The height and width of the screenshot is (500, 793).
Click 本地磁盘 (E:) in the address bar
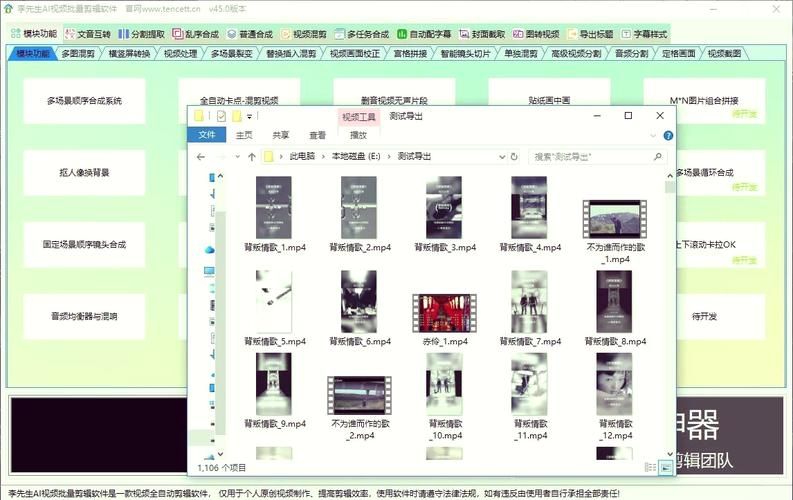(356, 157)
